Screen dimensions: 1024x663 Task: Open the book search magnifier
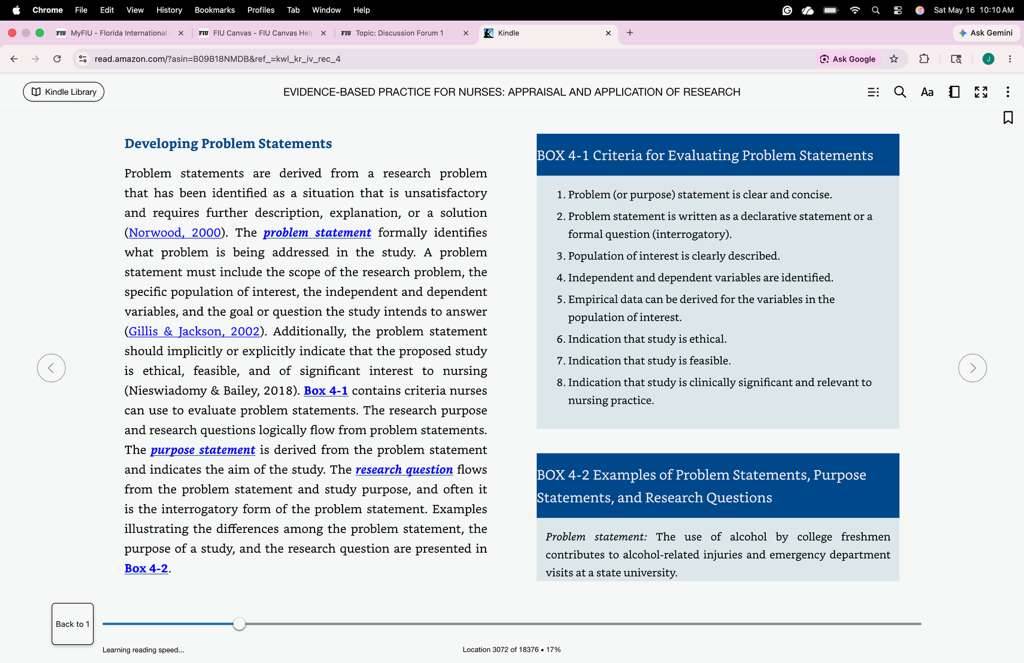[900, 92]
